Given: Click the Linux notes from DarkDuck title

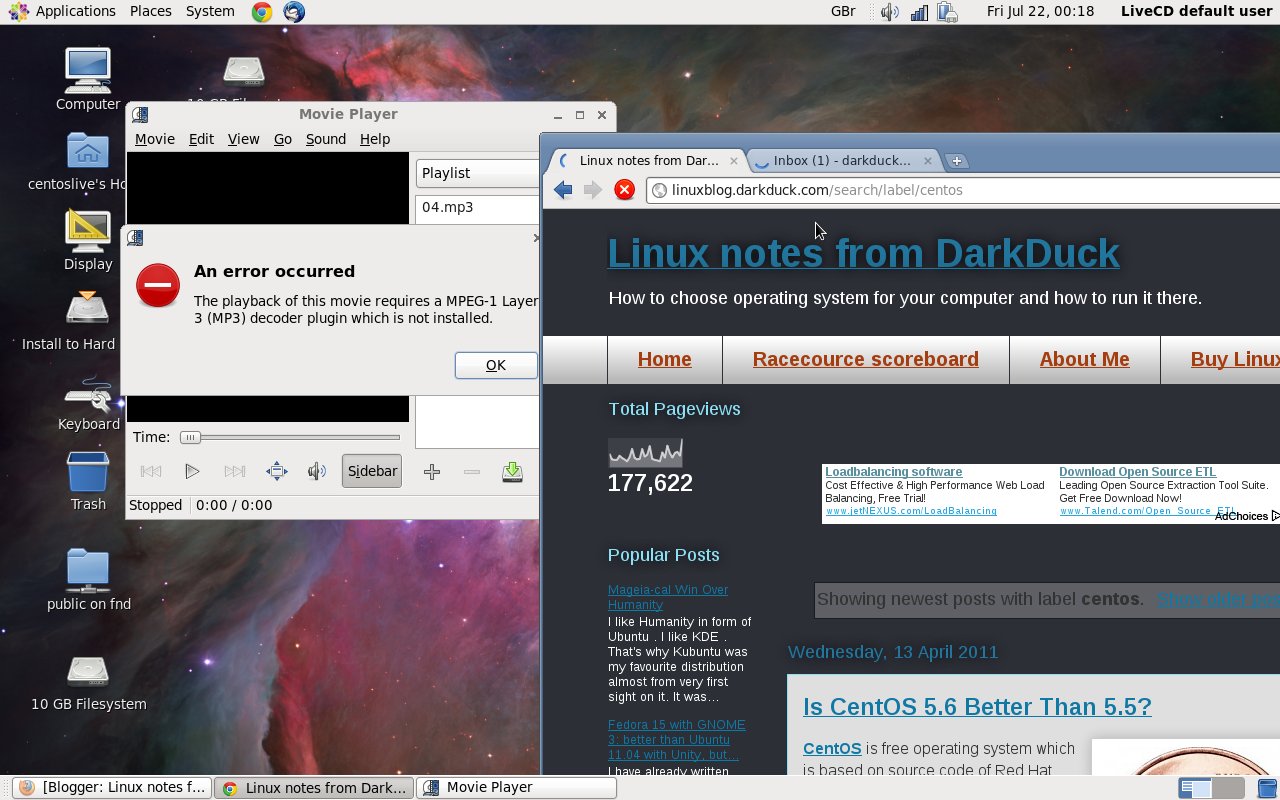Looking at the screenshot, I should 863,253.
